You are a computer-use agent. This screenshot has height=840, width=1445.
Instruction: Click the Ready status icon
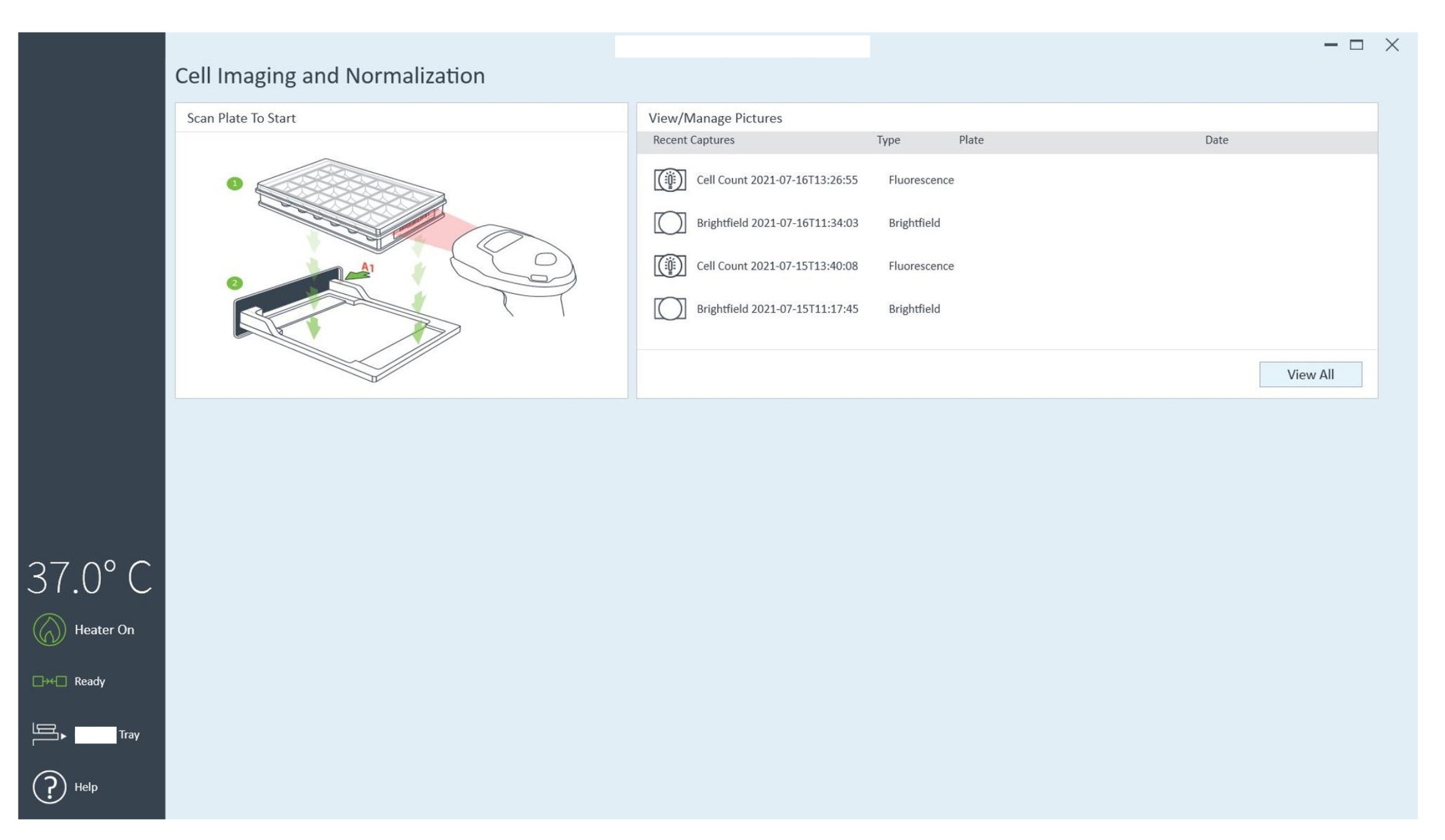tap(49, 681)
